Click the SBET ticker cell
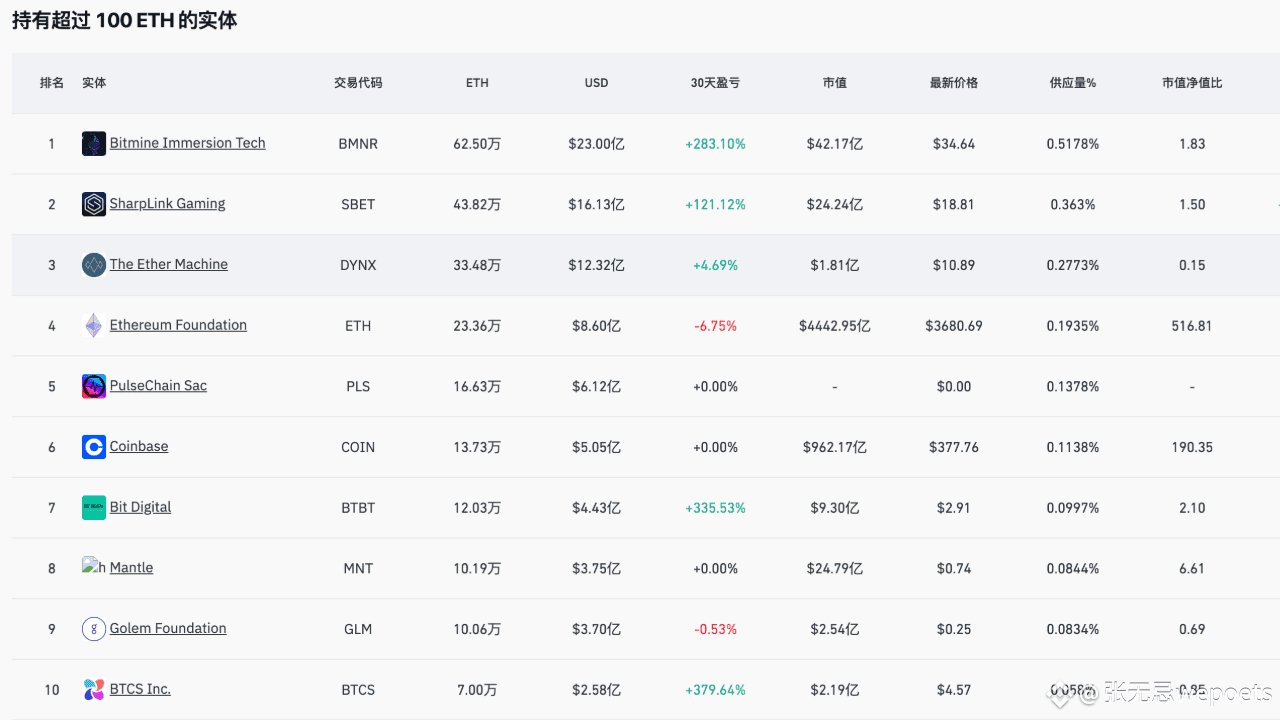Screen dimensions: 1280x720 358,204
